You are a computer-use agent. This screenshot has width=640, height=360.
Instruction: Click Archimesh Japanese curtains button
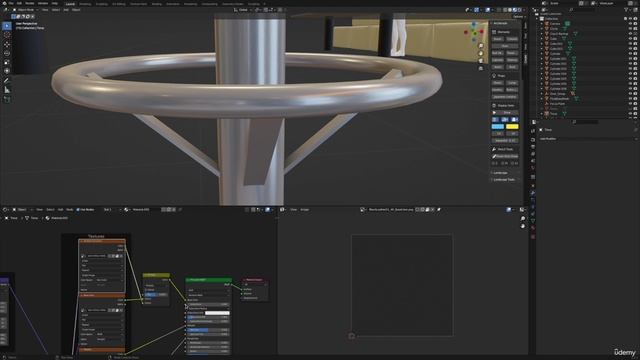[505, 97]
